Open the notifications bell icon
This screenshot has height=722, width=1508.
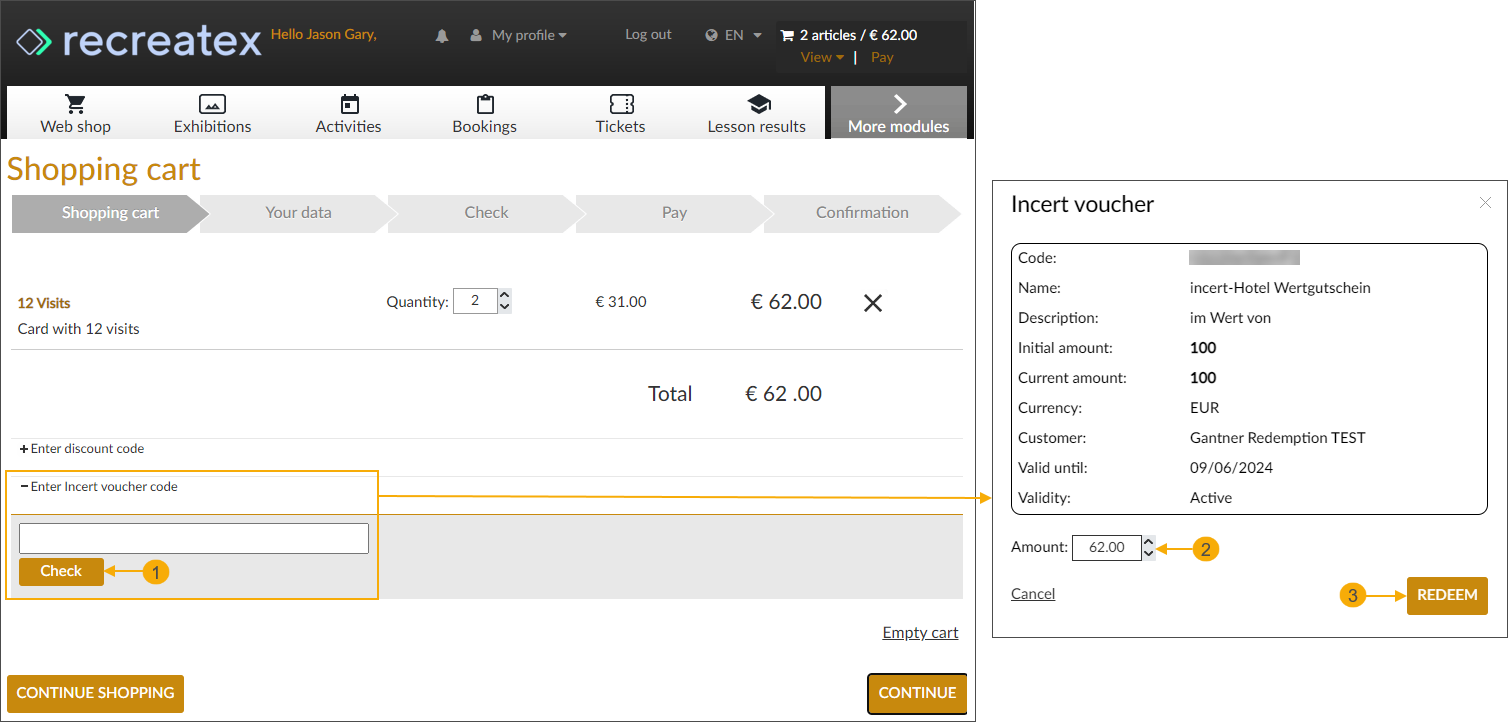pyautogui.click(x=441, y=34)
